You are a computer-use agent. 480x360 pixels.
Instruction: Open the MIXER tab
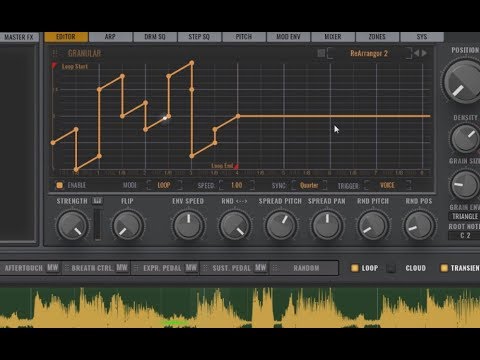click(x=333, y=37)
